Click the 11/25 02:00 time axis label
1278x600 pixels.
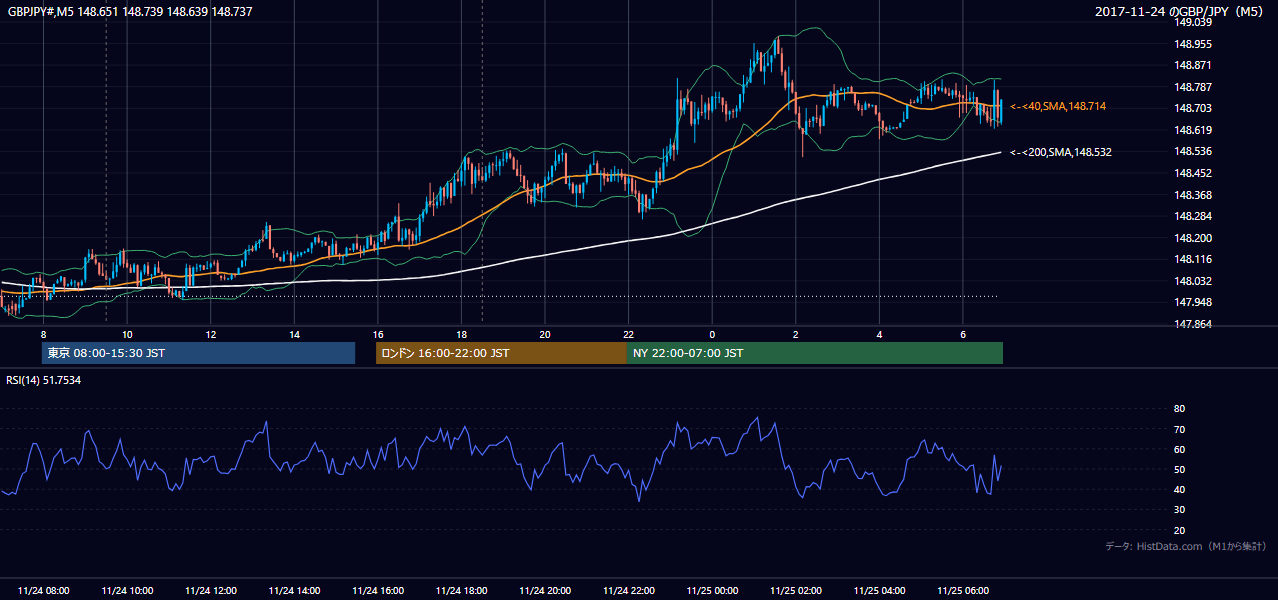pos(795,591)
